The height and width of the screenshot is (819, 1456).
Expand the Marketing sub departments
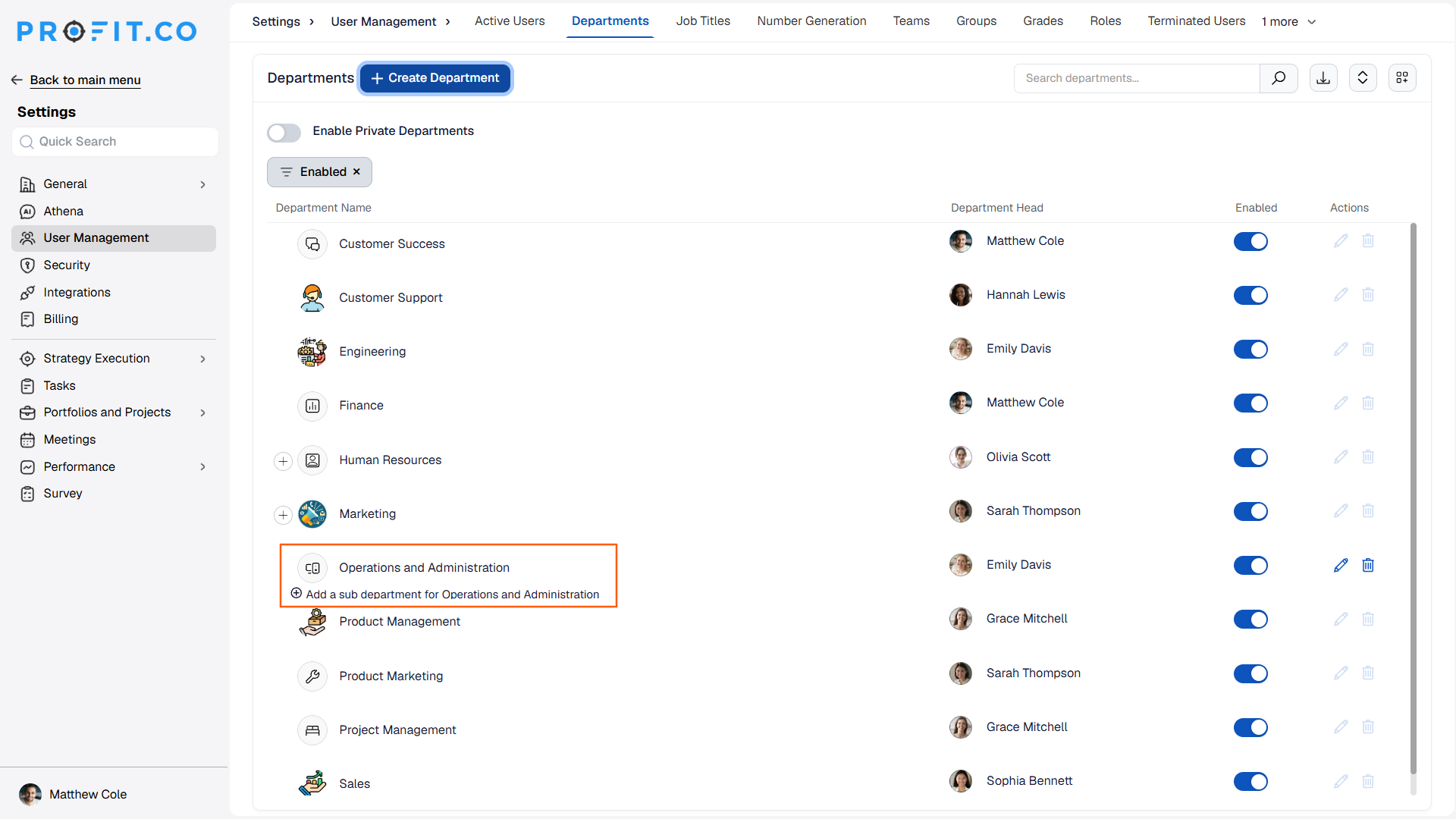(x=283, y=515)
